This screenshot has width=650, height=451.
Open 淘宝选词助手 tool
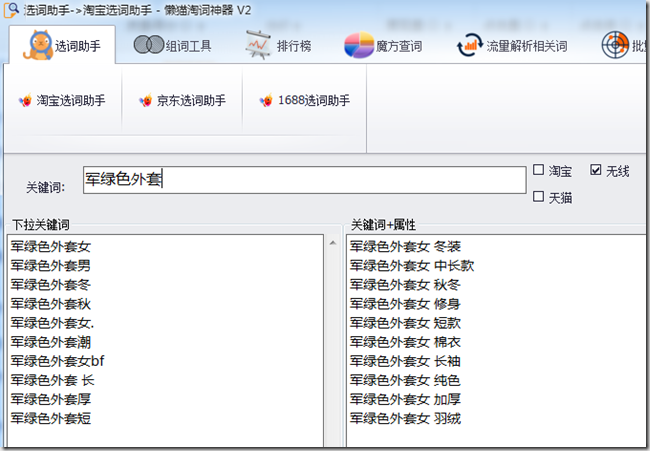62,100
